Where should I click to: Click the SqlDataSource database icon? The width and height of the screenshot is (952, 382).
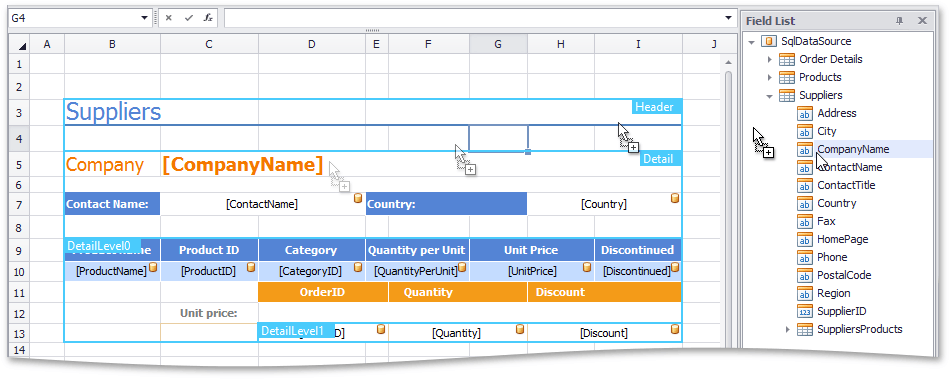coord(769,41)
